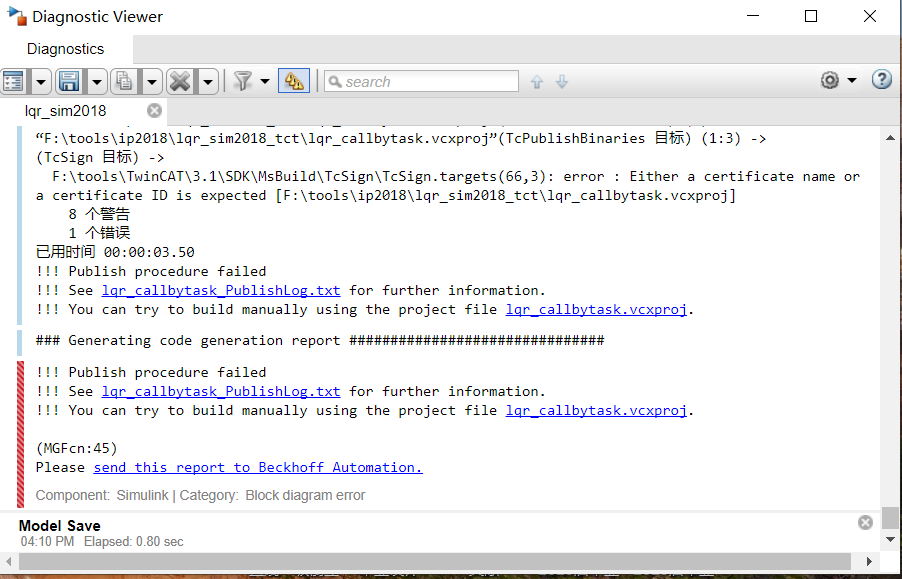The height and width of the screenshot is (579, 902).
Task: Open dropdown arrow beside settings gear
Action: (852, 80)
